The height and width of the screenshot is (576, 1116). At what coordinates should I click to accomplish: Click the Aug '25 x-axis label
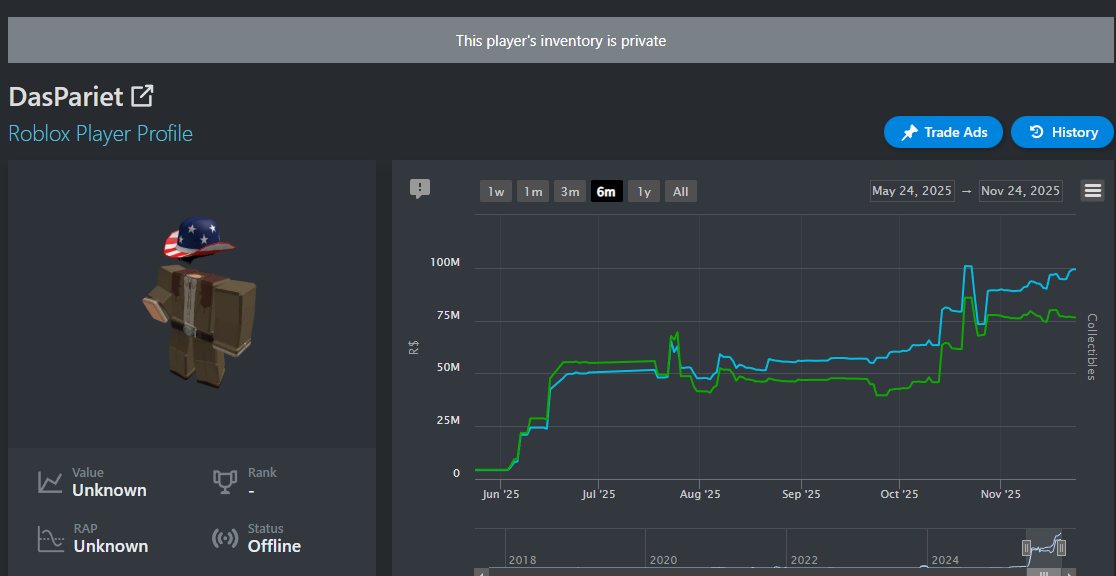point(700,494)
